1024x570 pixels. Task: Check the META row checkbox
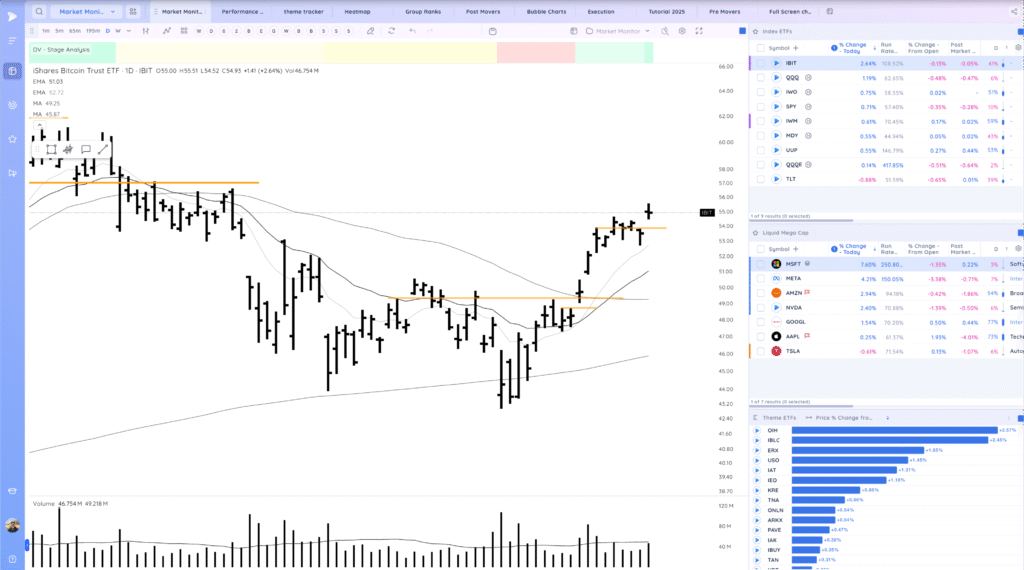point(761,279)
